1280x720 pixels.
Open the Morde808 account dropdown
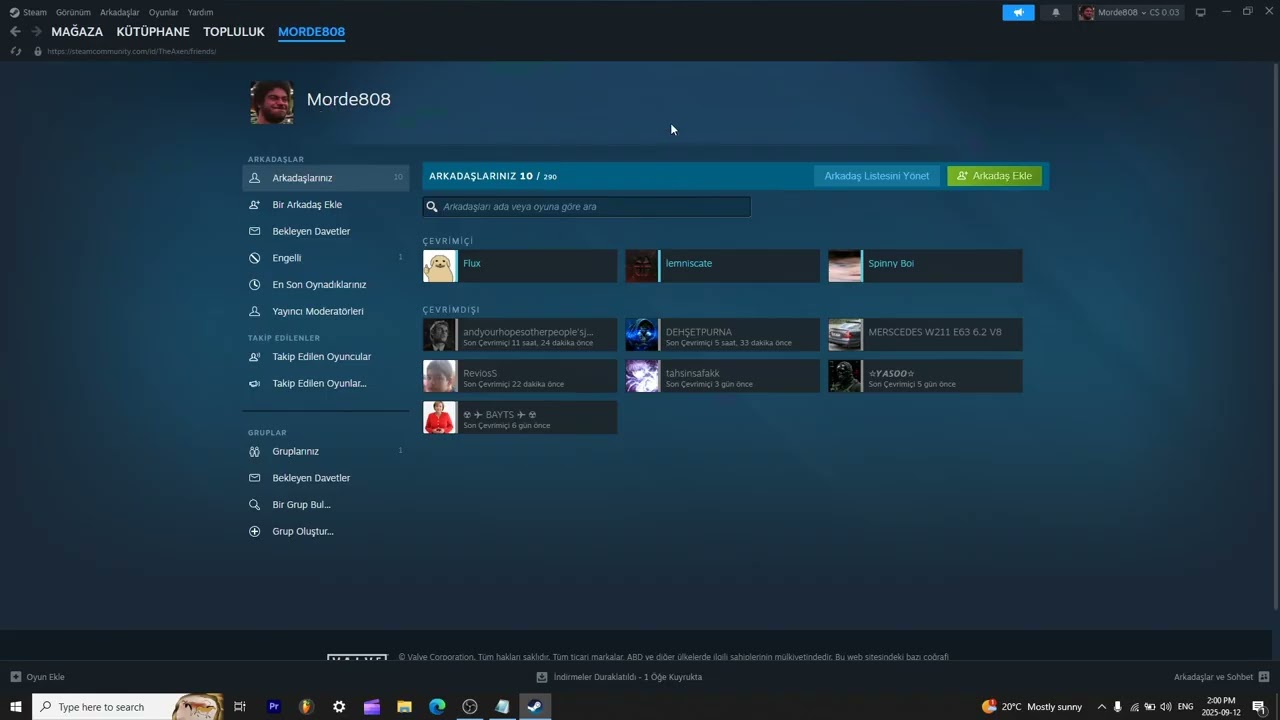[1130, 12]
